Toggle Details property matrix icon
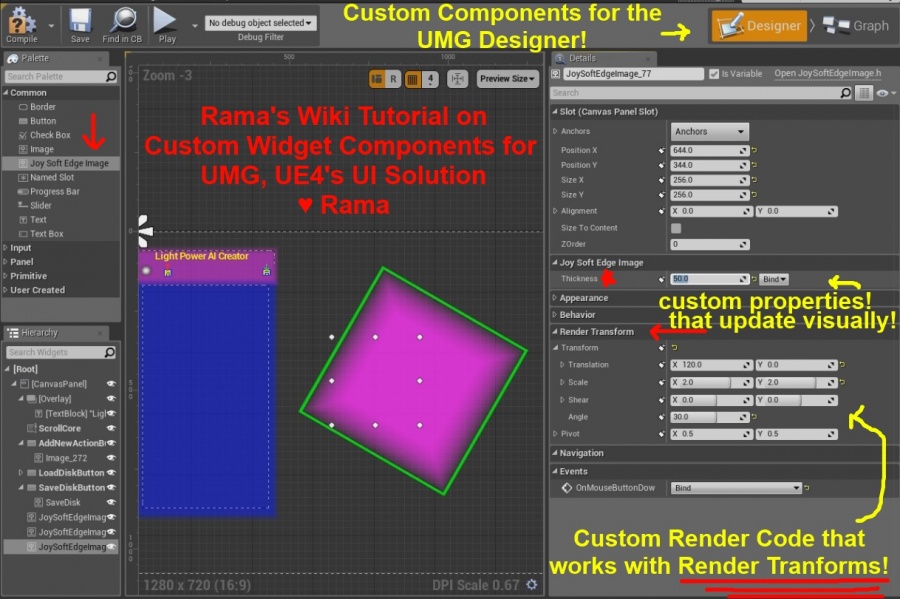 [x=864, y=93]
